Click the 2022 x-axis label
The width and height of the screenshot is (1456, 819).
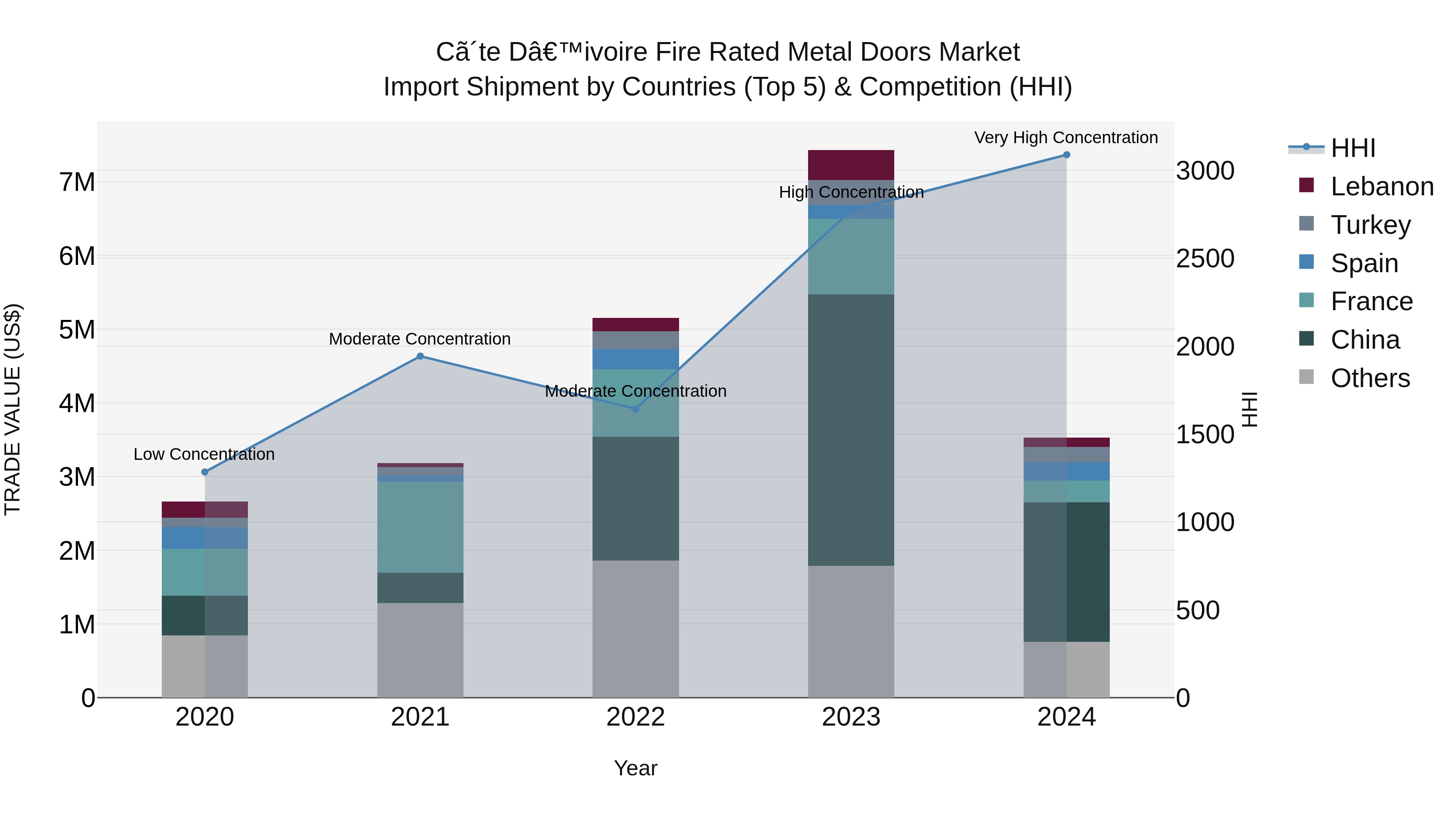click(635, 717)
